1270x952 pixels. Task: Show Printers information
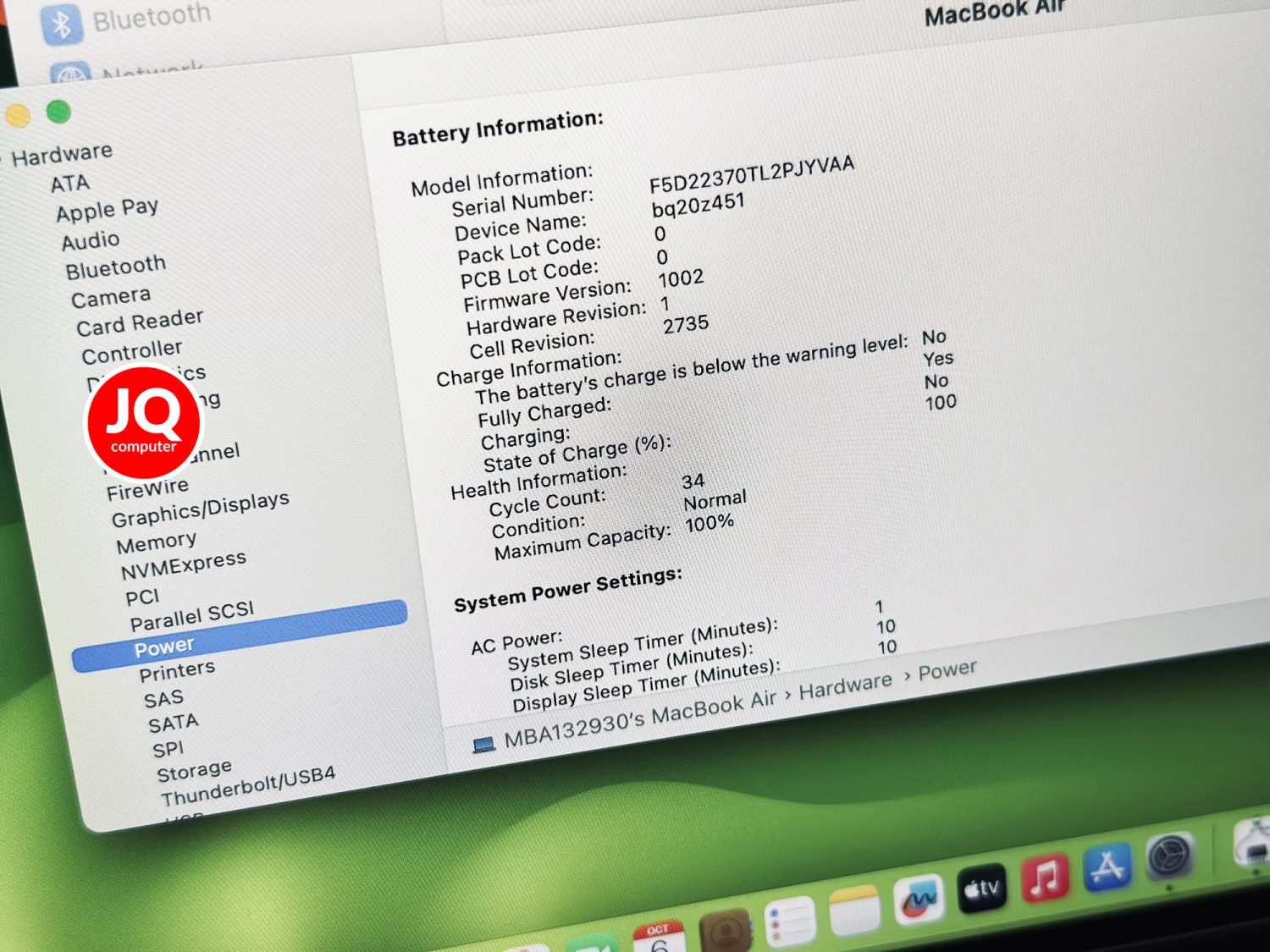click(x=177, y=672)
